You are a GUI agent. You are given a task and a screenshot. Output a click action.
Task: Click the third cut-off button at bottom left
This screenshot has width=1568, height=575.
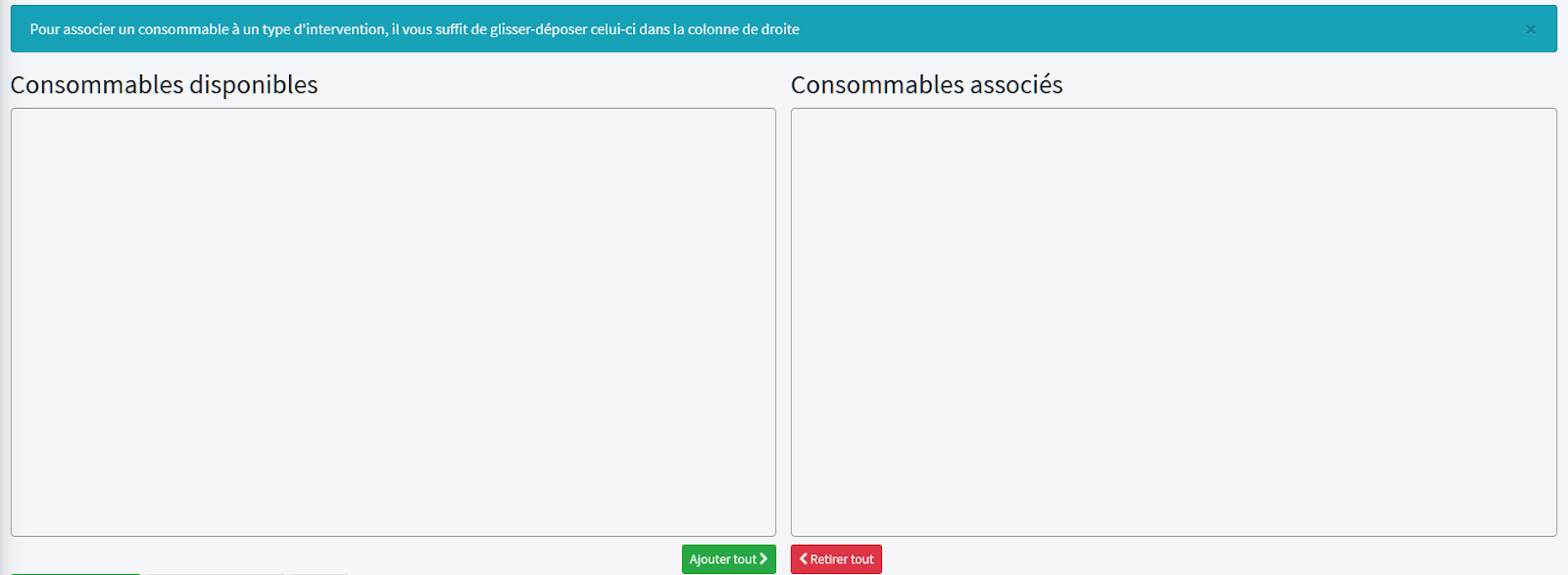tap(319, 573)
